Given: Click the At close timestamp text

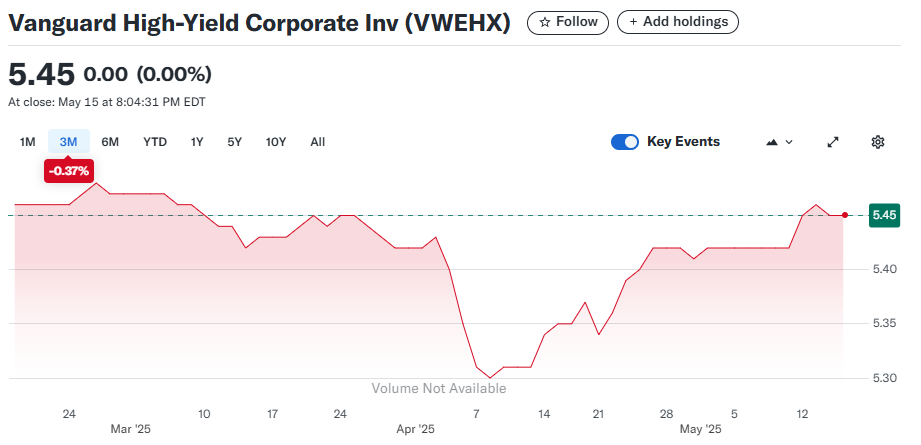Looking at the screenshot, I should (x=107, y=102).
